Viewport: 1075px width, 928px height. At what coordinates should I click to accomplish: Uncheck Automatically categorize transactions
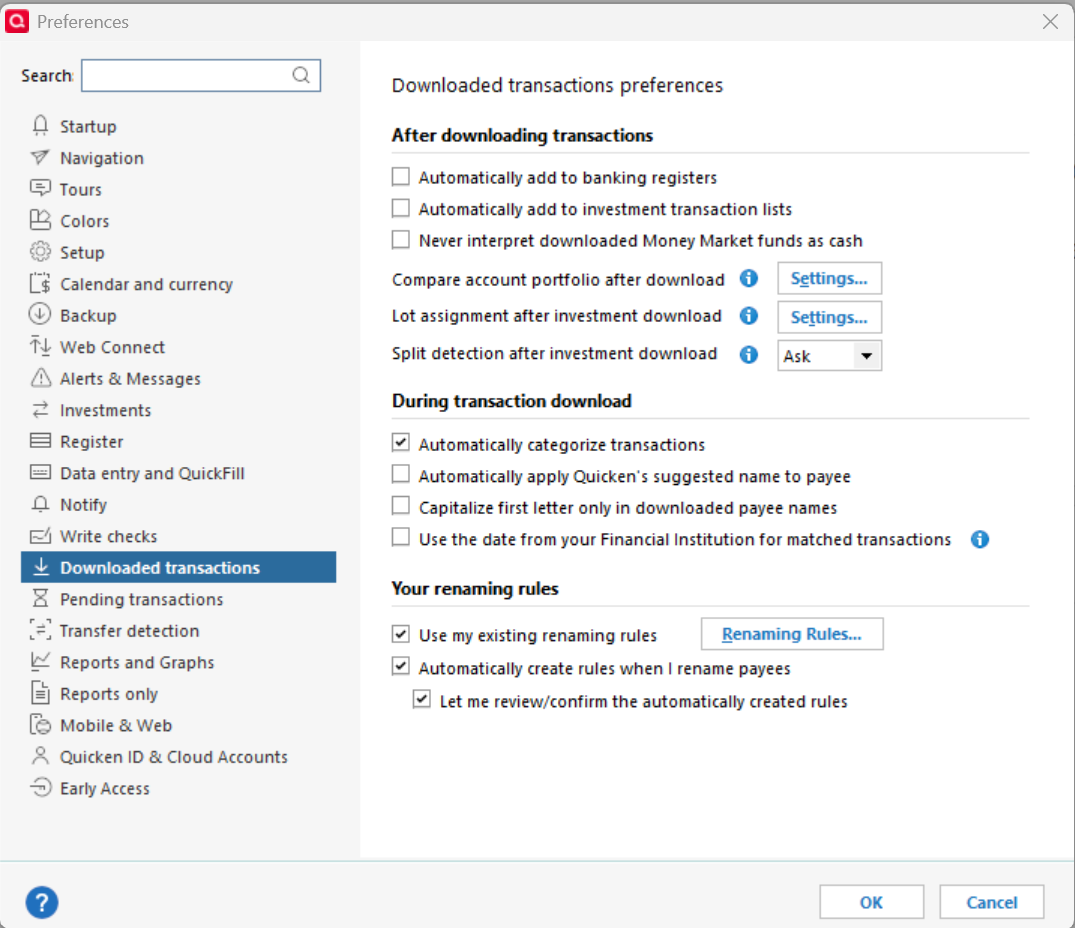coord(400,443)
